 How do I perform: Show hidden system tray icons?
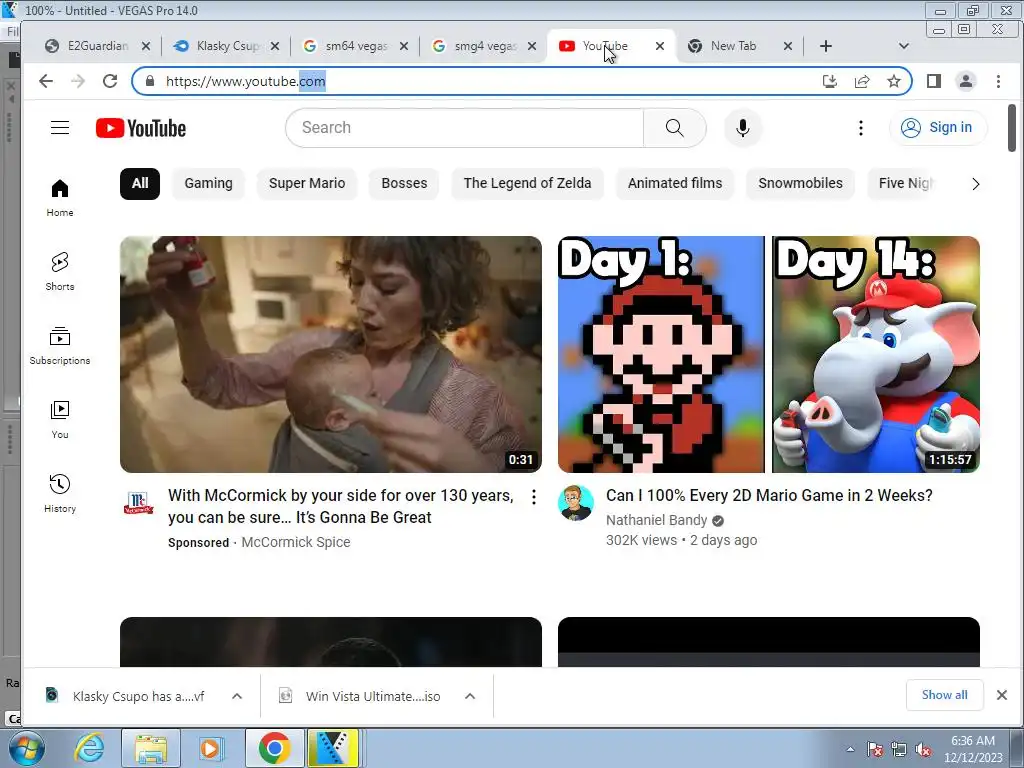pos(850,749)
